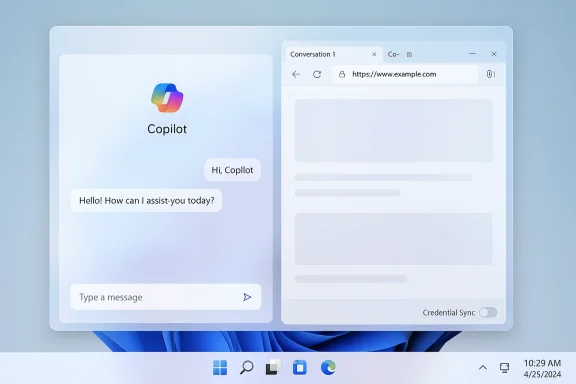
Task: Click the network monitor tray icon
Action: (504, 367)
